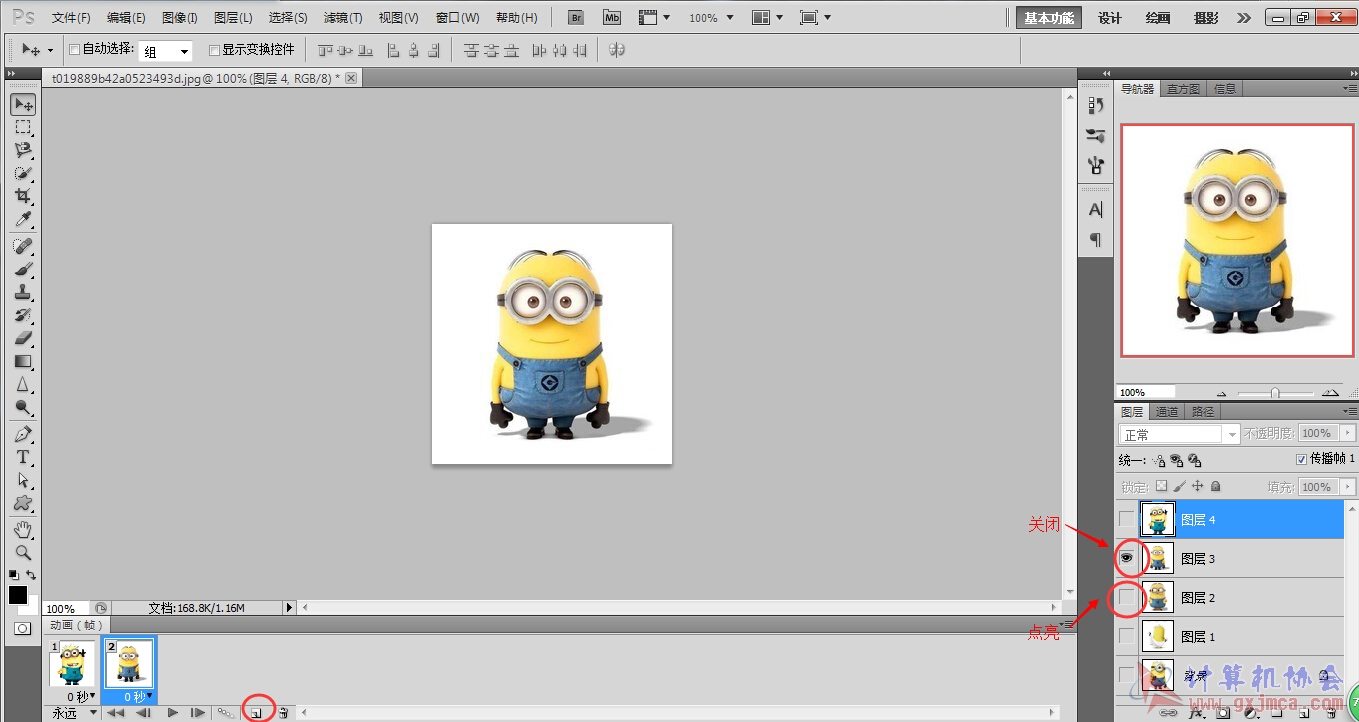Toggle Quick Mask mode icon
Screen dimensions: 1359x722
(22, 628)
